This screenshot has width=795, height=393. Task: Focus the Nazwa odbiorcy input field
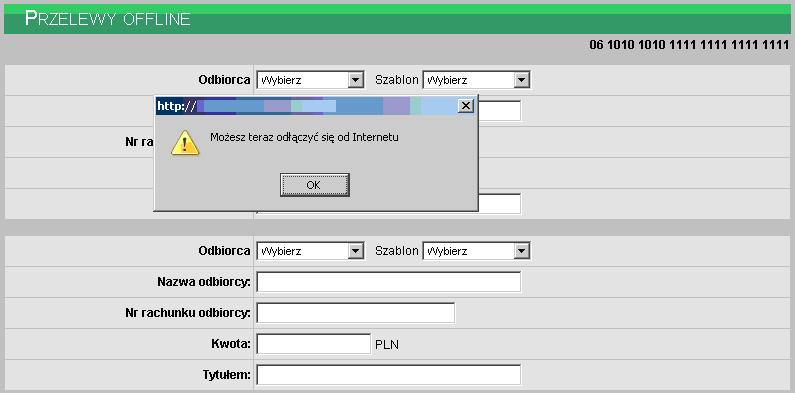click(x=388, y=282)
